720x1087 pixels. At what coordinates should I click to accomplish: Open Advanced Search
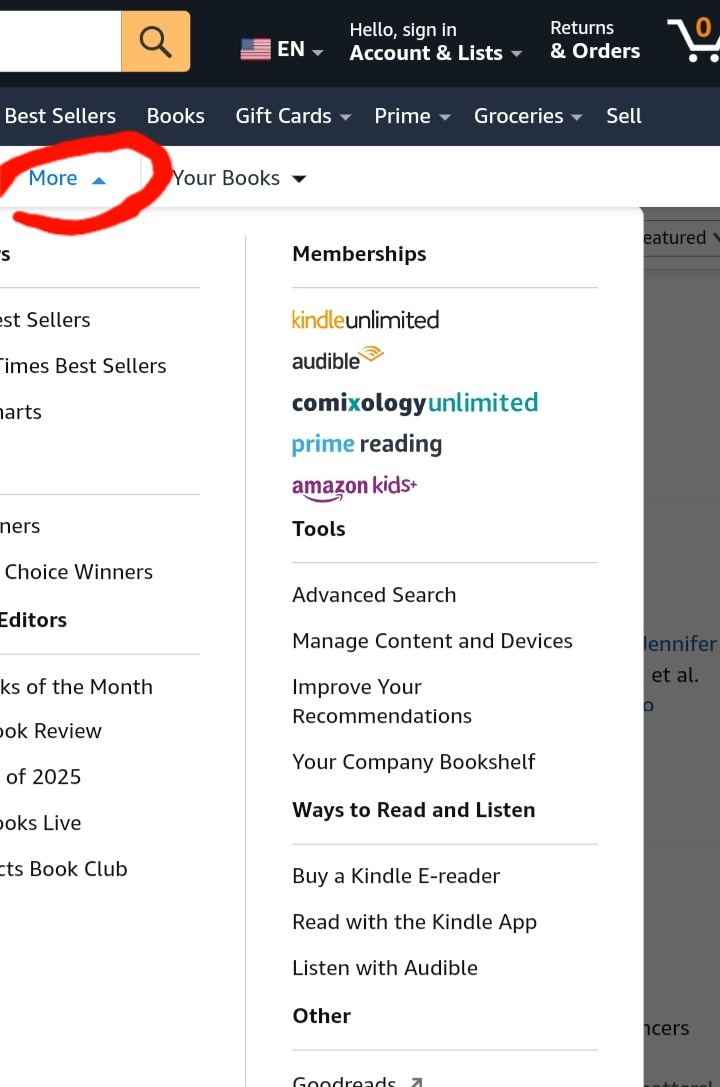tap(374, 595)
